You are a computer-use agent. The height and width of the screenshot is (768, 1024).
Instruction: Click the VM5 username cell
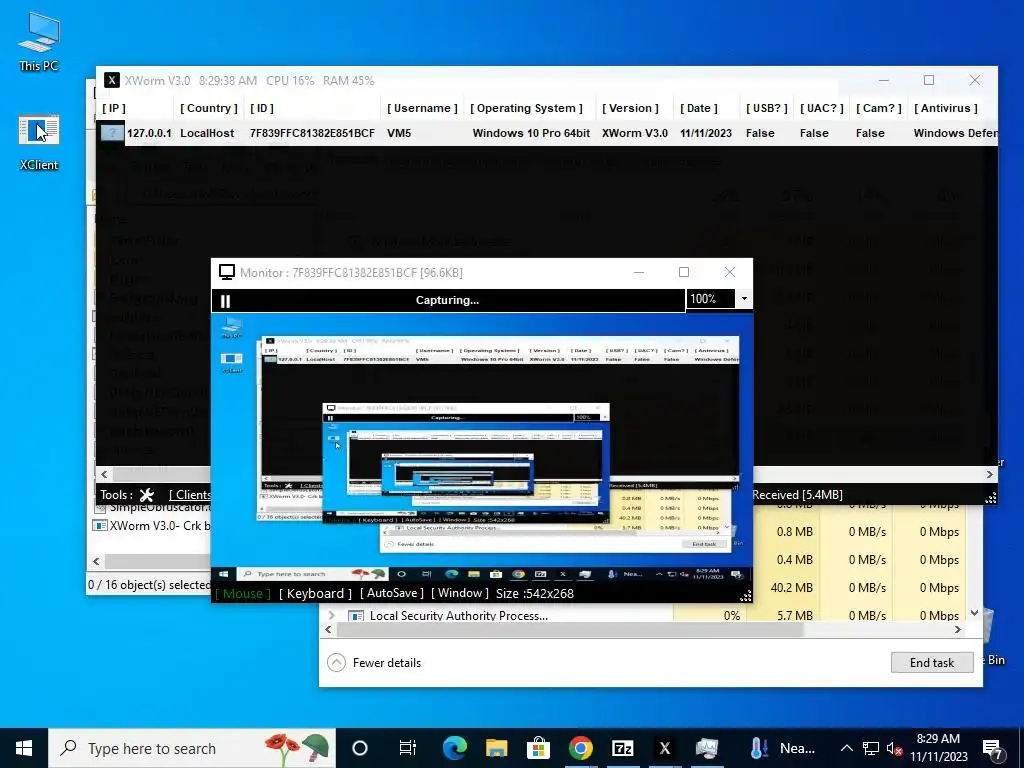click(x=399, y=133)
